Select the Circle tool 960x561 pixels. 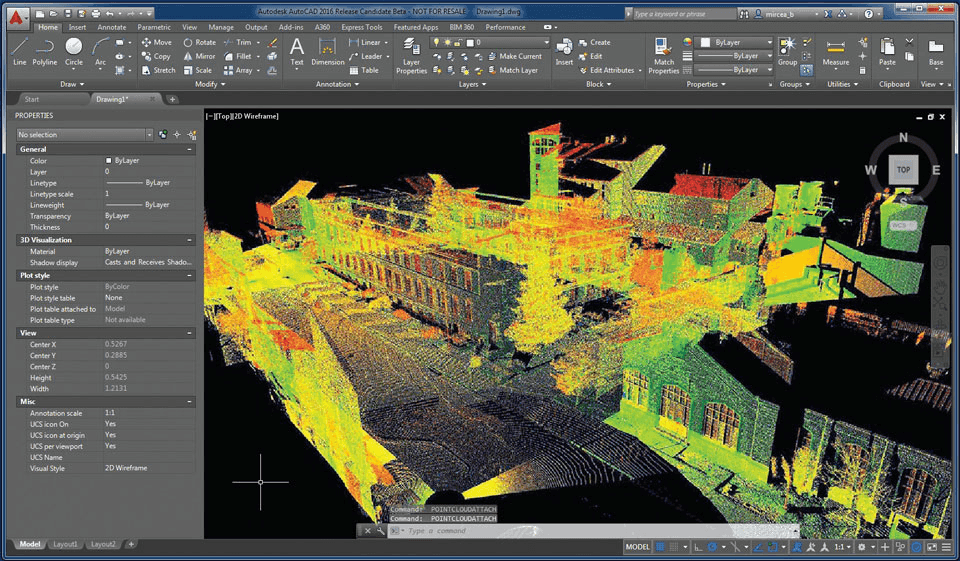[x=73, y=51]
